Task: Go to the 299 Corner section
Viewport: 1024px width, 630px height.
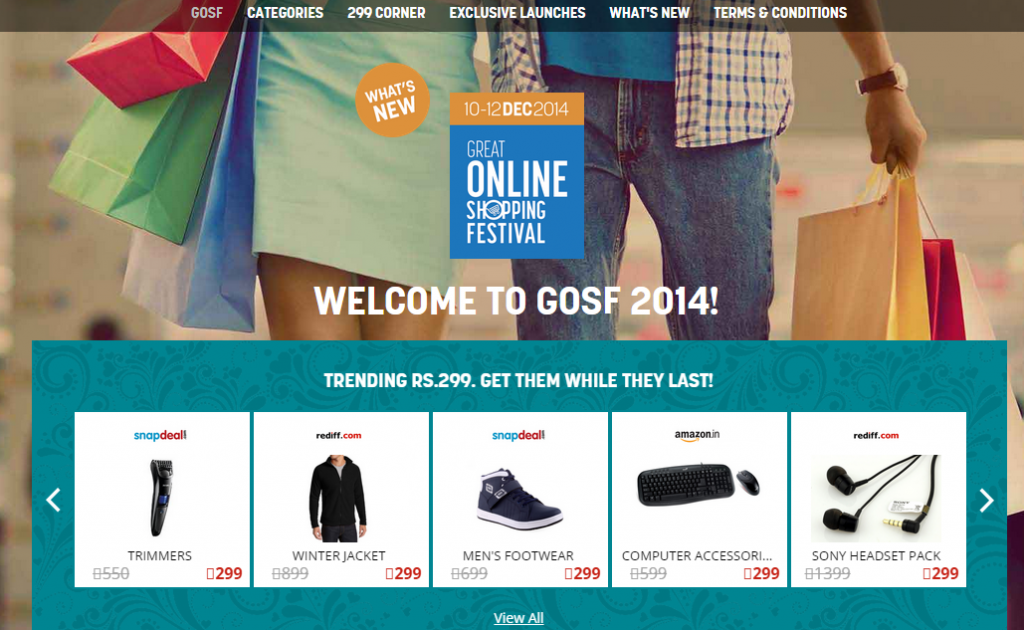Action: [386, 13]
